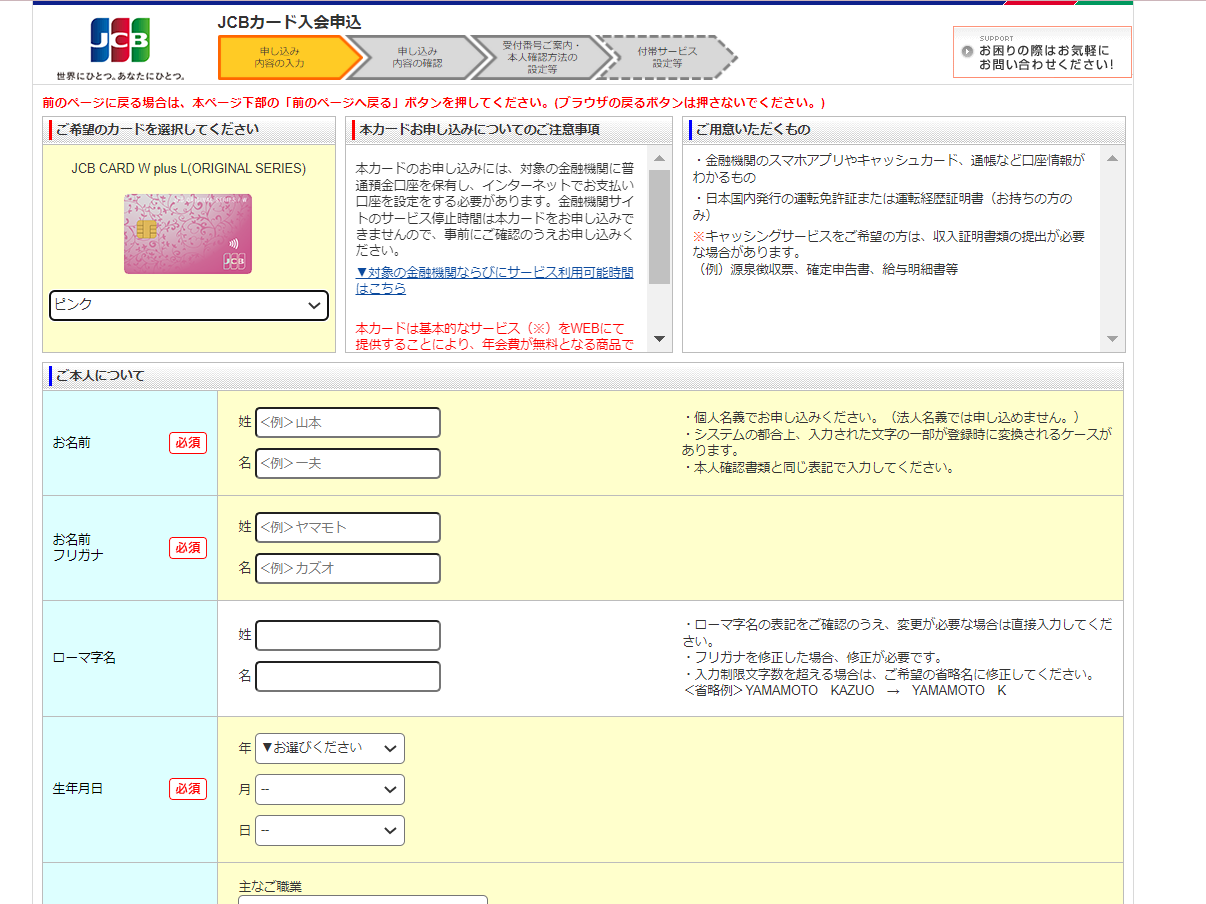Click the note 個人名義でお申し込みください
1206x904 pixels.
pyautogui.click(x=886, y=417)
